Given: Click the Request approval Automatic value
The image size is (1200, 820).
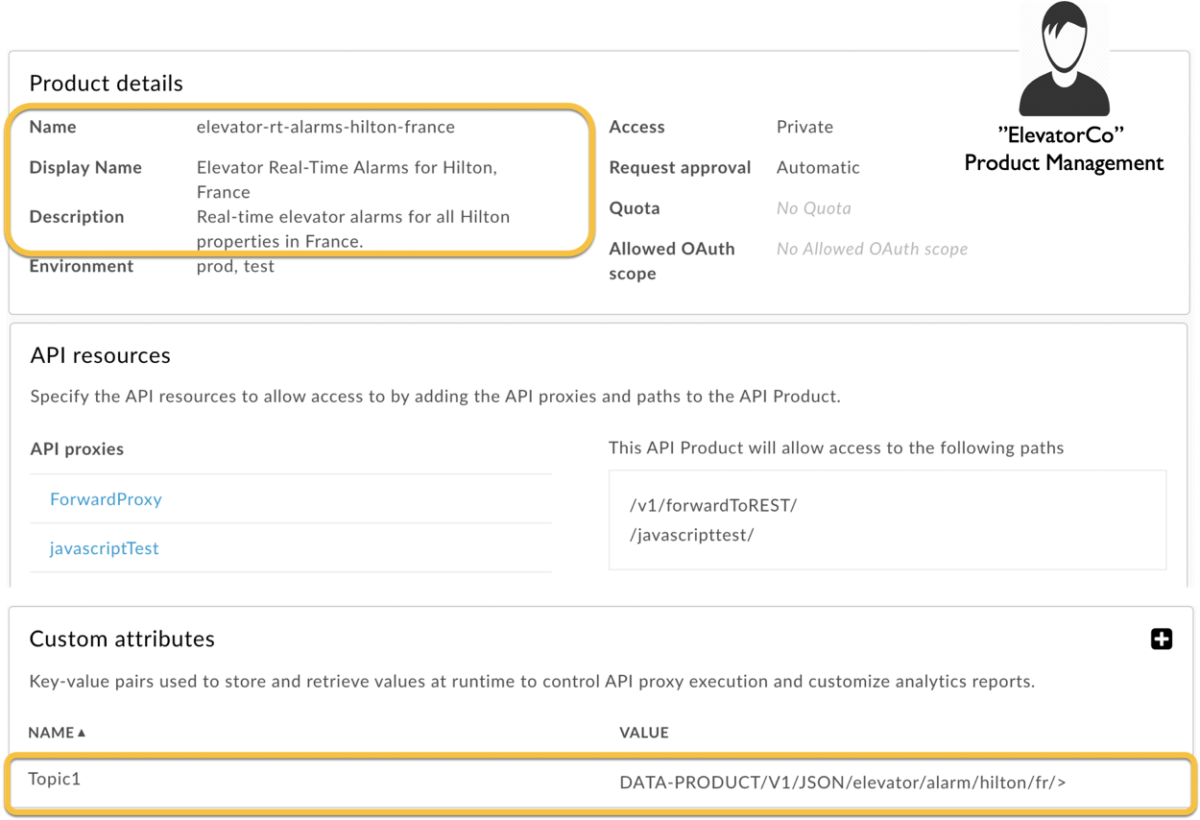Looking at the screenshot, I should point(817,168).
